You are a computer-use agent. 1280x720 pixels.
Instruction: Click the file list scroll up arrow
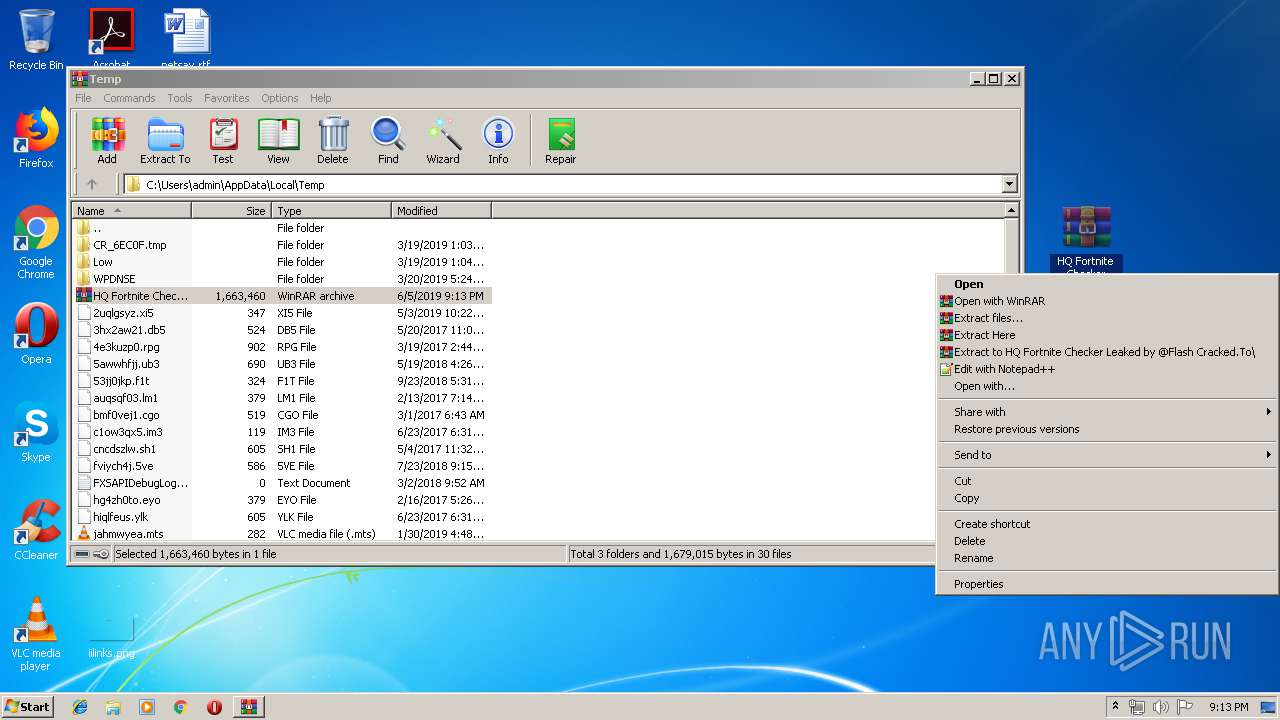click(1011, 211)
